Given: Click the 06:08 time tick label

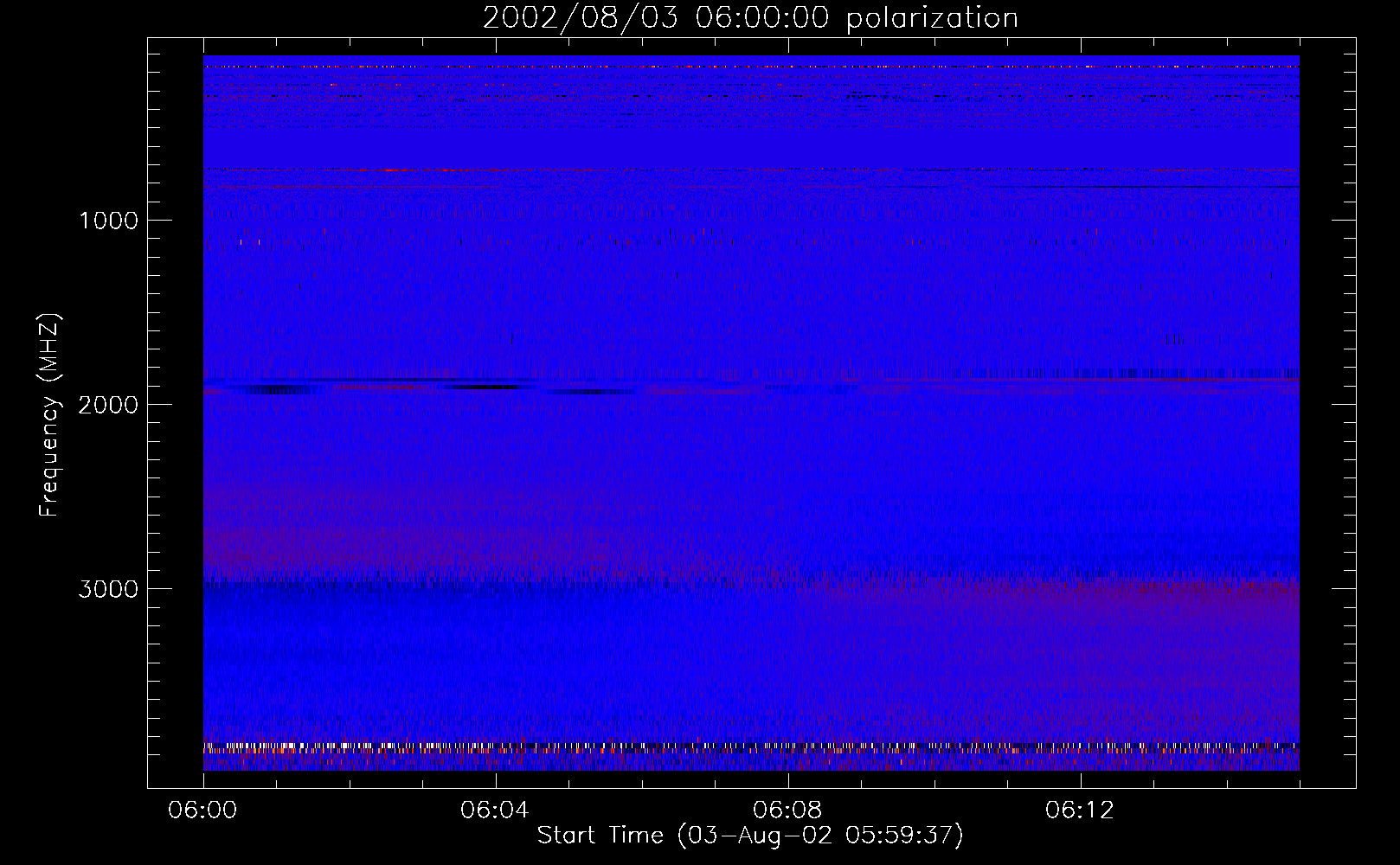Looking at the screenshot, I should 787,811.
